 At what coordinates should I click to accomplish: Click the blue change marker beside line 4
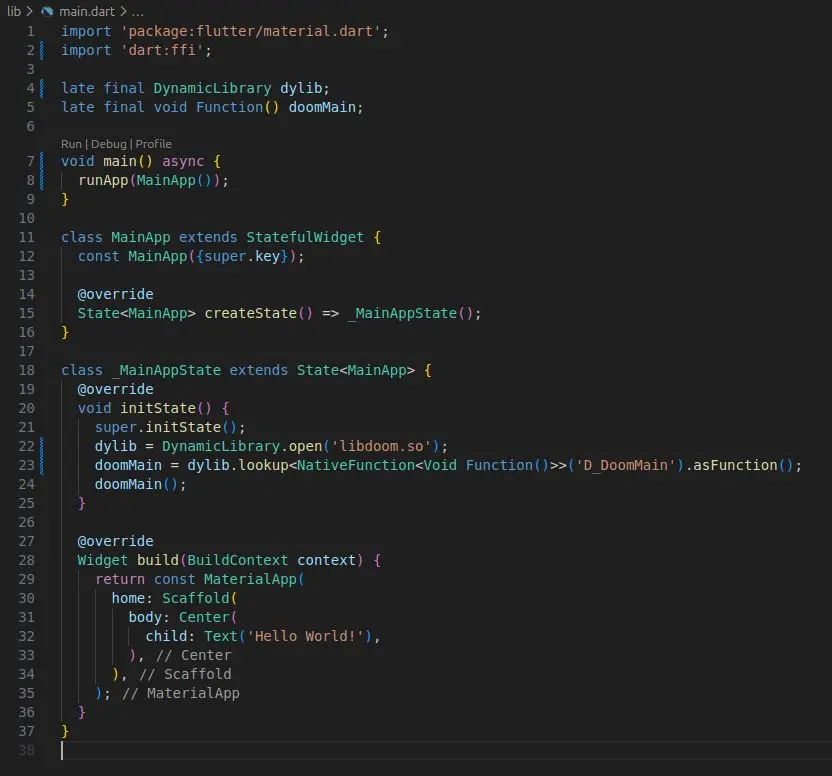[x=43, y=88]
